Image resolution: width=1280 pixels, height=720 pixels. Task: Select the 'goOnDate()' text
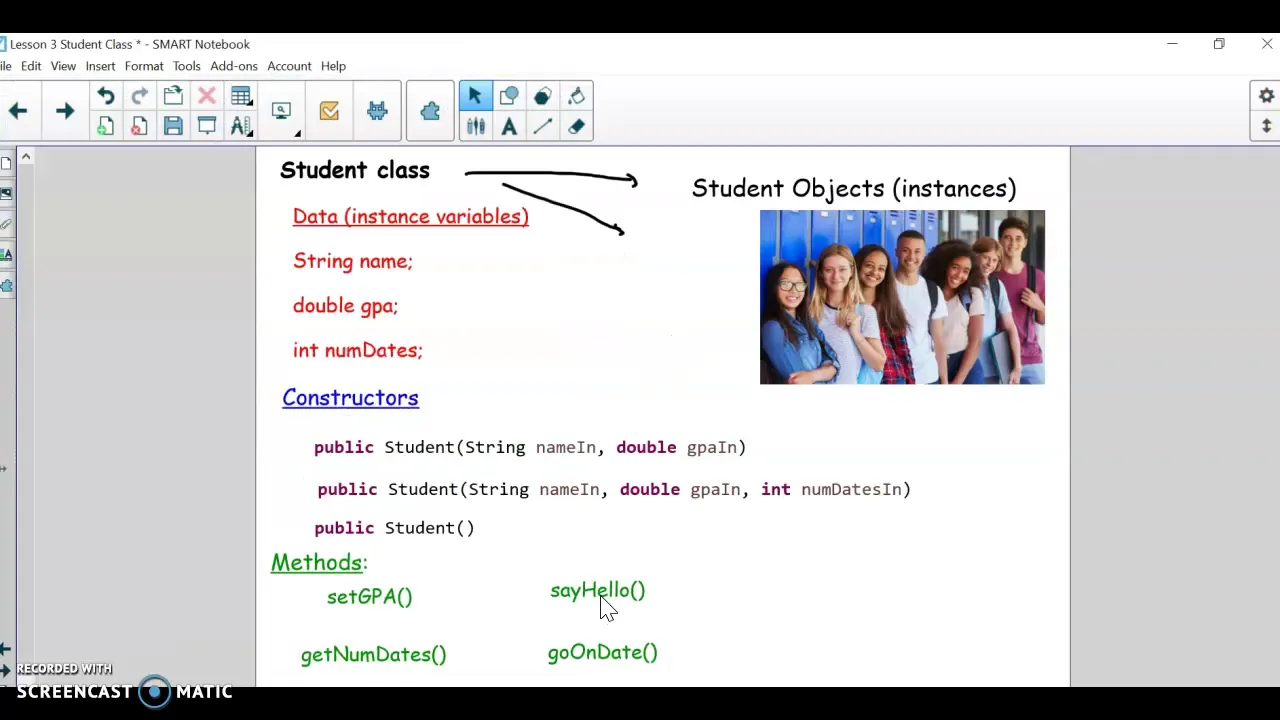point(603,653)
